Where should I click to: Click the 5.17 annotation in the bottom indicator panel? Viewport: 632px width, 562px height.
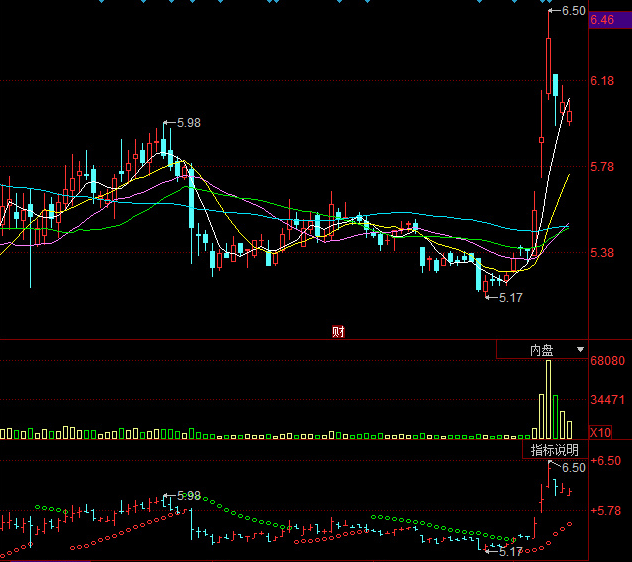(x=510, y=552)
